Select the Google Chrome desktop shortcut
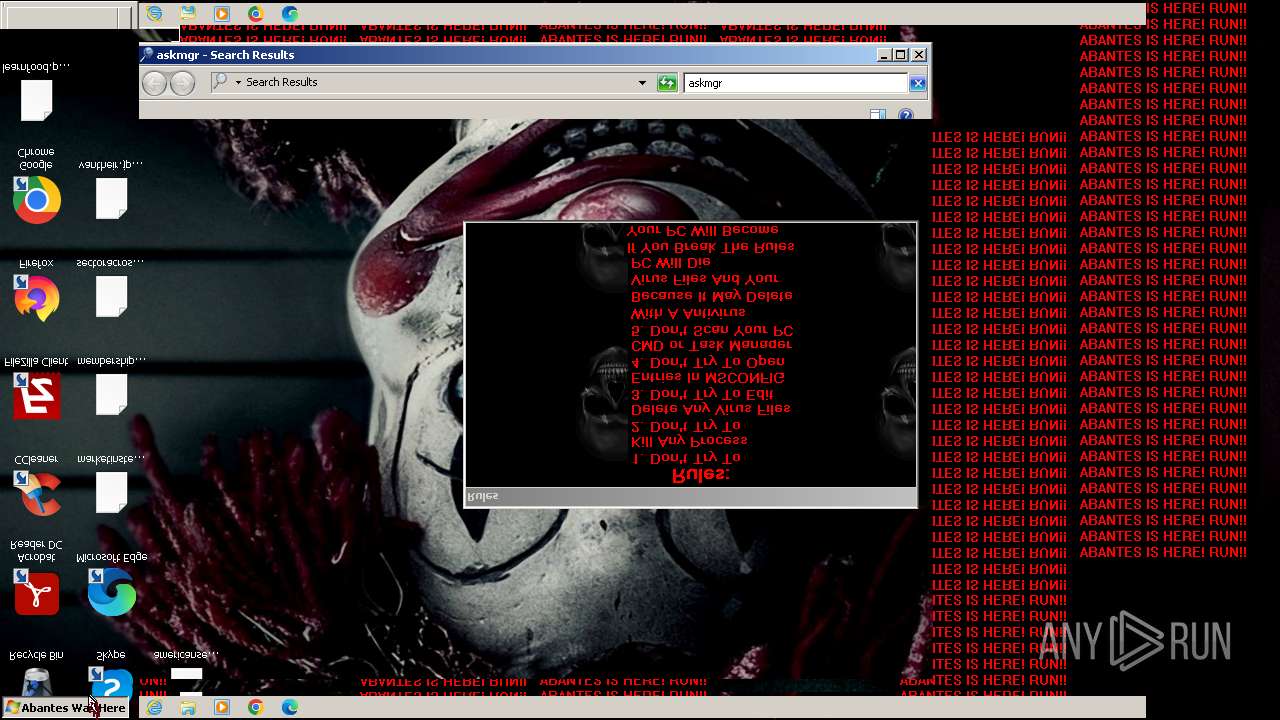 pyautogui.click(x=36, y=187)
